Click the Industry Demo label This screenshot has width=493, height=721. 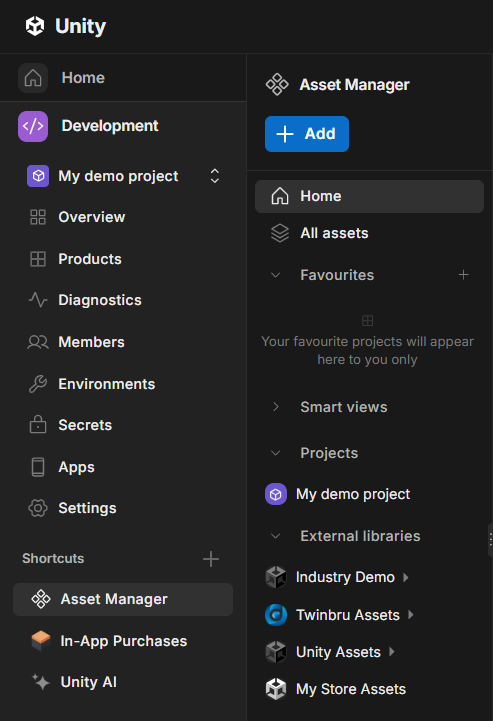(345, 577)
